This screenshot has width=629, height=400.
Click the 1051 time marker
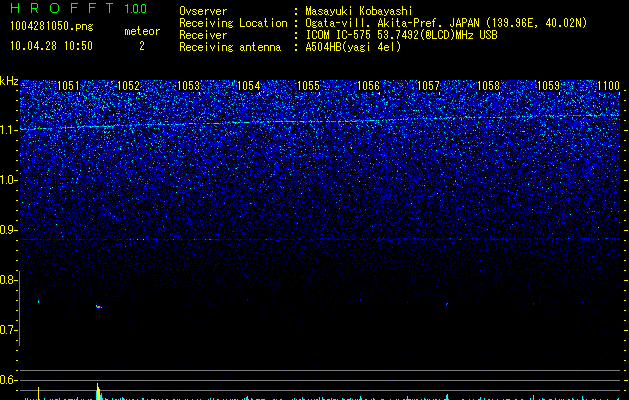coord(69,86)
